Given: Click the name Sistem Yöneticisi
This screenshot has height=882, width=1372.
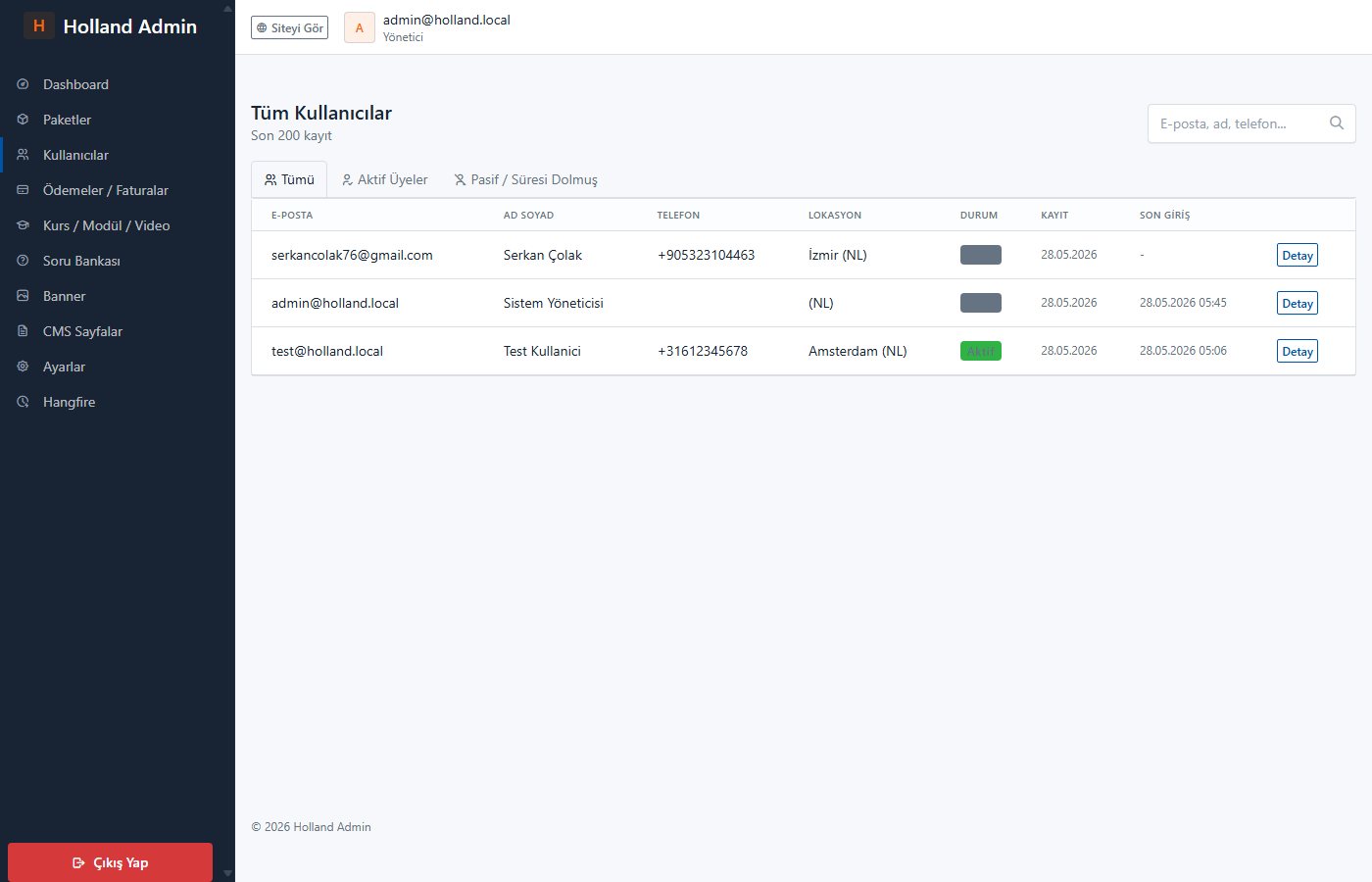Looking at the screenshot, I should 554,303.
